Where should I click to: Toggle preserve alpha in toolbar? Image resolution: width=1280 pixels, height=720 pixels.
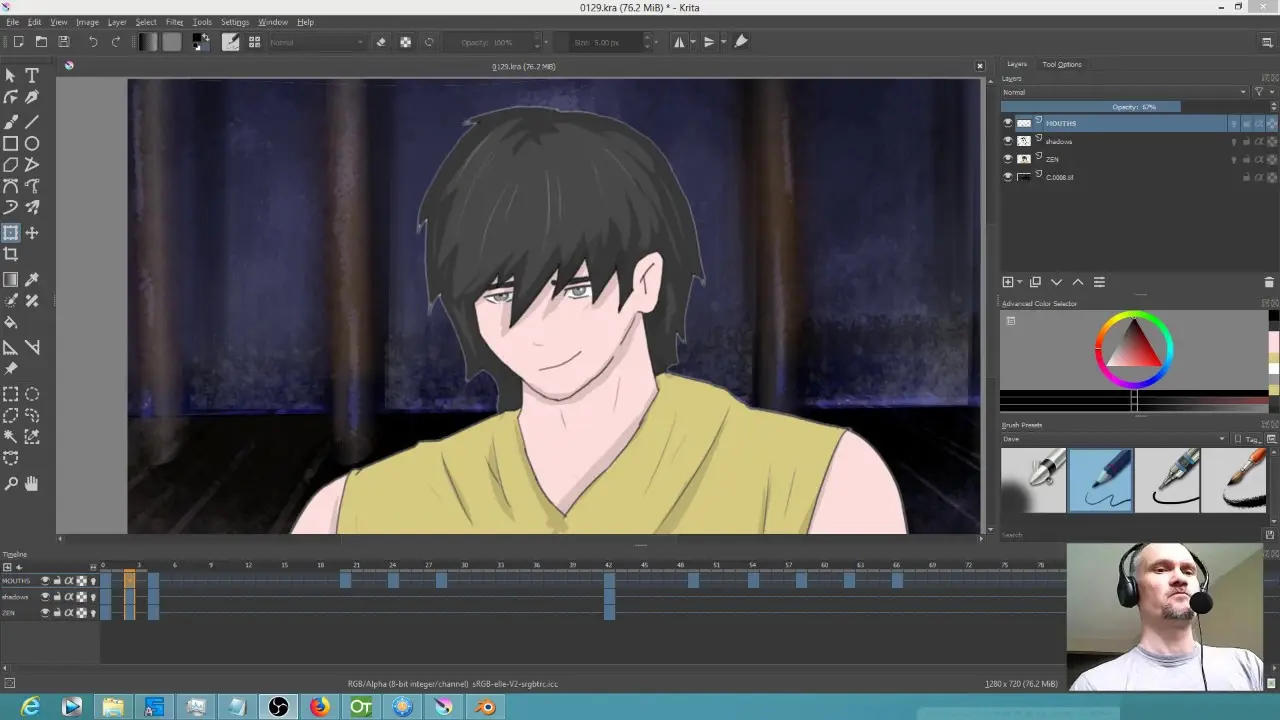pos(405,42)
